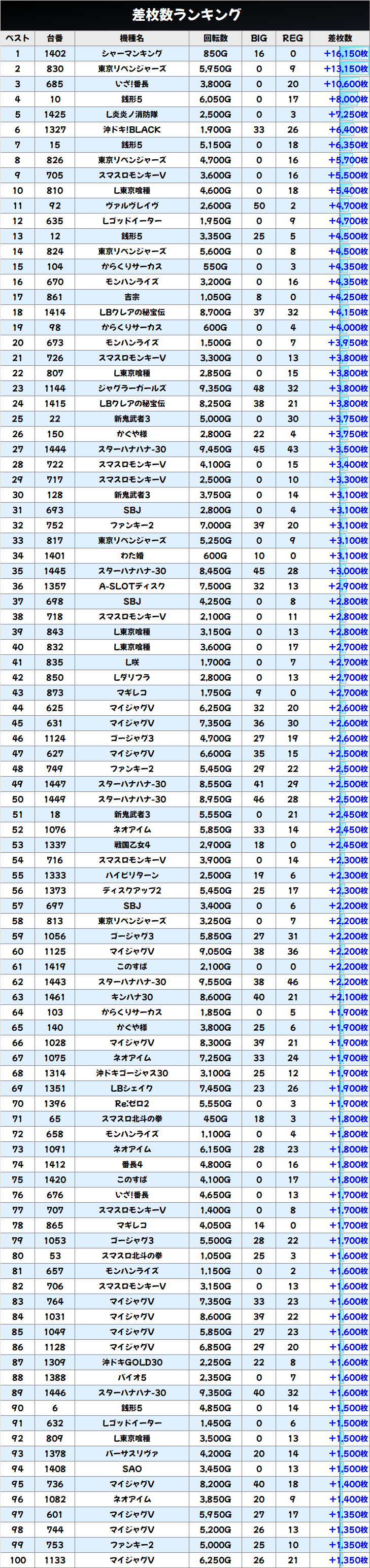Select the rank 100 cell
The height and width of the screenshot is (1568, 370).
click(x=18, y=1560)
